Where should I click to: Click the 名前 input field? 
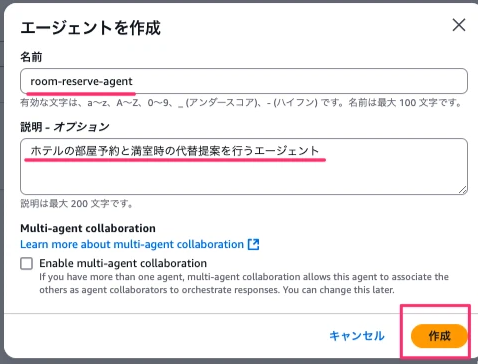tap(244, 81)
